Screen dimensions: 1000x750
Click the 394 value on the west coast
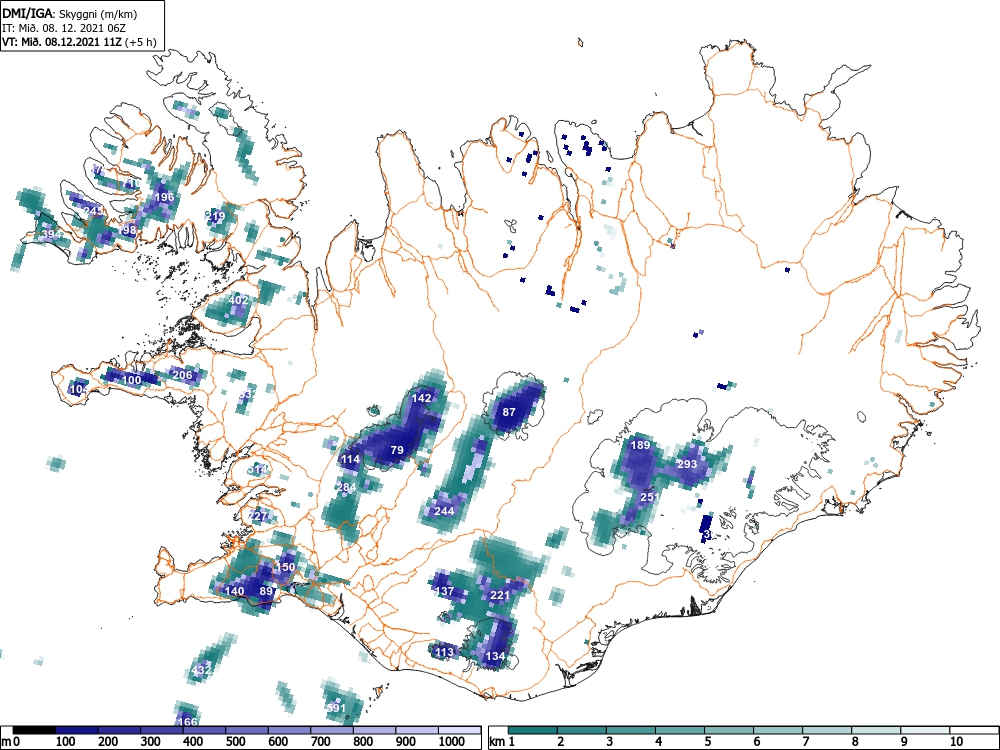tap(51, 234)
